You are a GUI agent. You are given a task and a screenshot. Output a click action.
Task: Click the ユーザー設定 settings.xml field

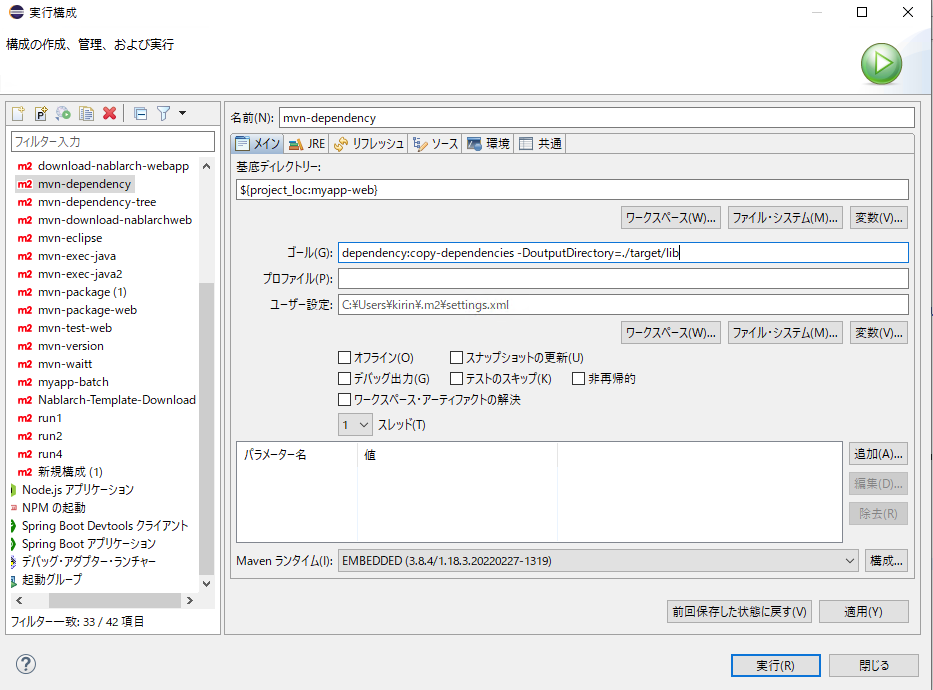(x=623, y=305)
